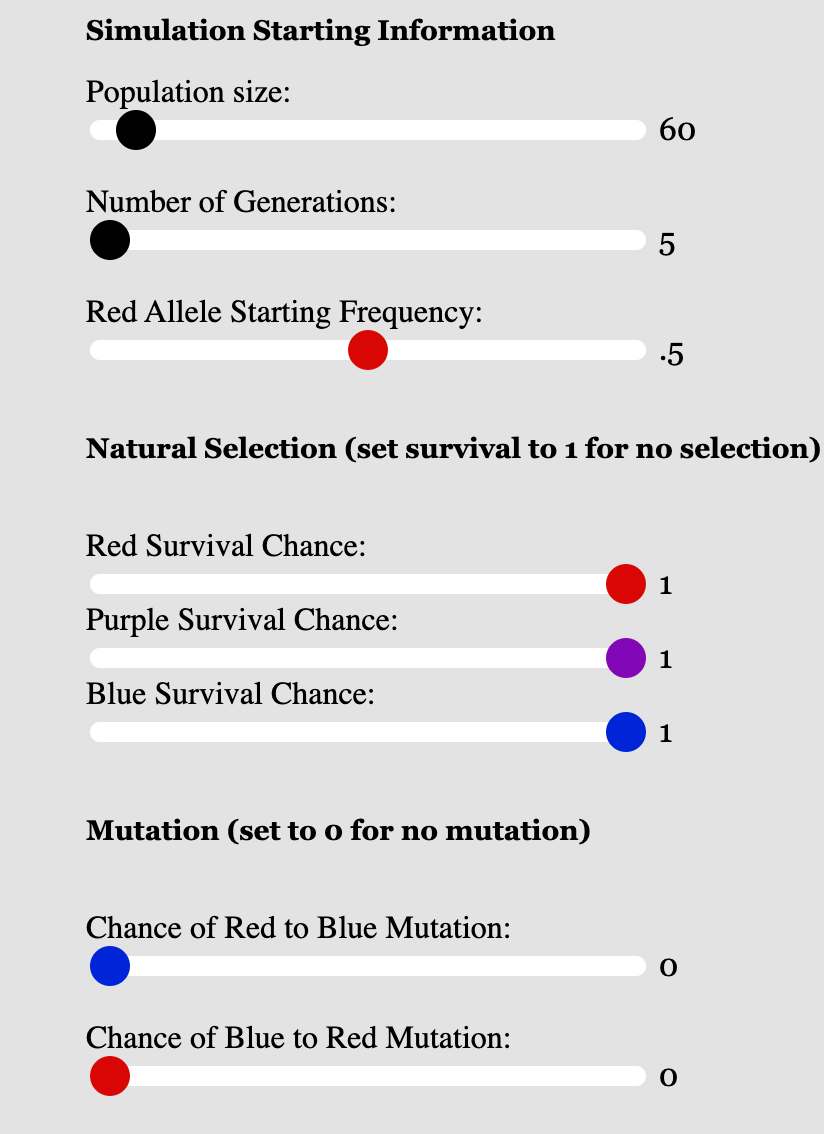Click the Purple Survival Chance value 1
Viewport: 824px width, 1134px height.
click(x=666, y=659)
